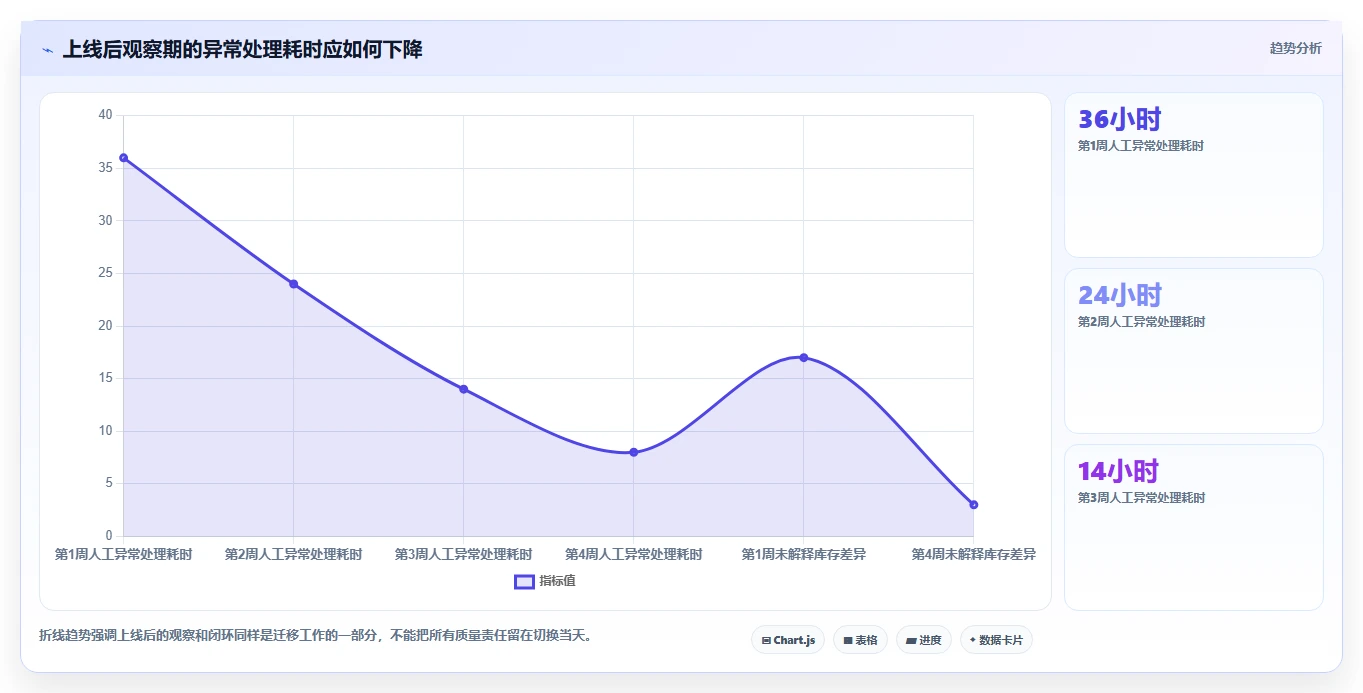Select the 数据卡片 tag chip
Screen dimensions: 1363x693
coord(996,640)
